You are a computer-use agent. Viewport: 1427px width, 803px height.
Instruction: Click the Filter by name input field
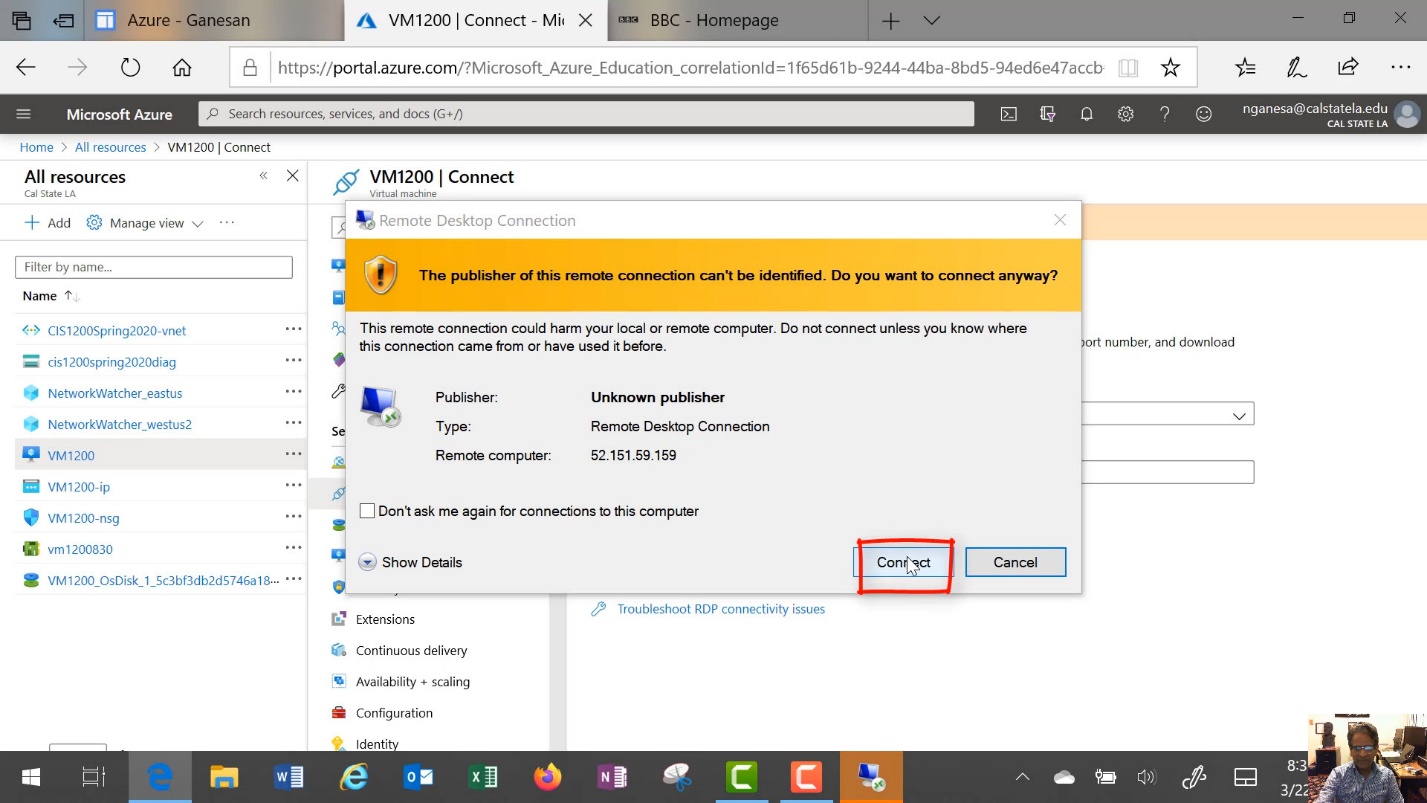pos(154,267)
